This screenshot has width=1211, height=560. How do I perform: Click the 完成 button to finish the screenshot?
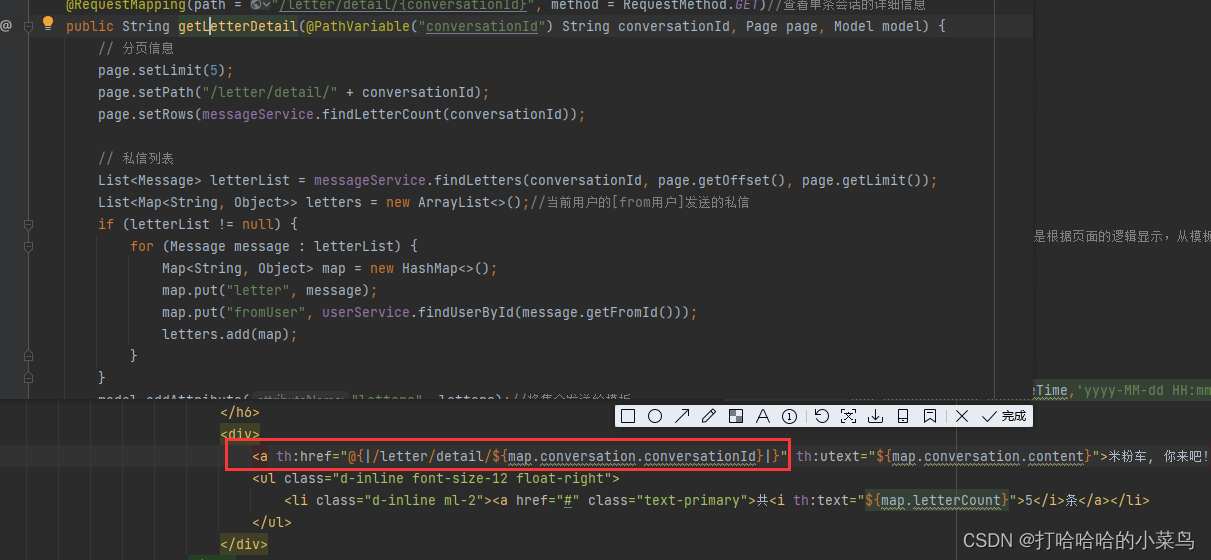point(1004,416)
